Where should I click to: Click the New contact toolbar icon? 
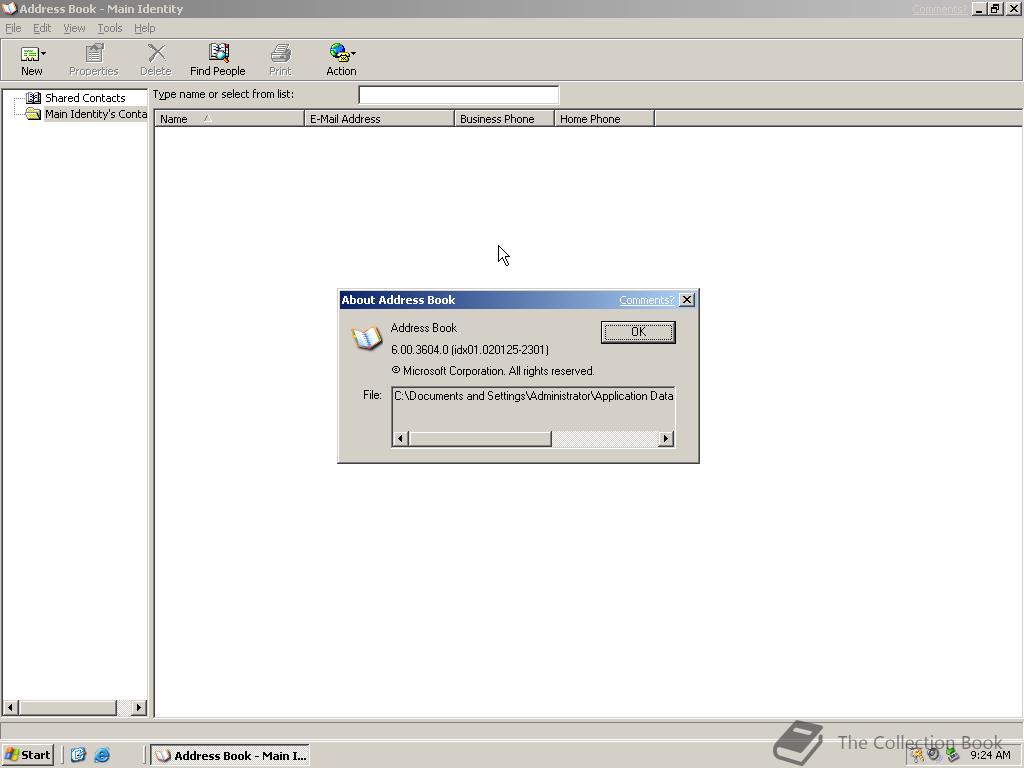(29, 54)
